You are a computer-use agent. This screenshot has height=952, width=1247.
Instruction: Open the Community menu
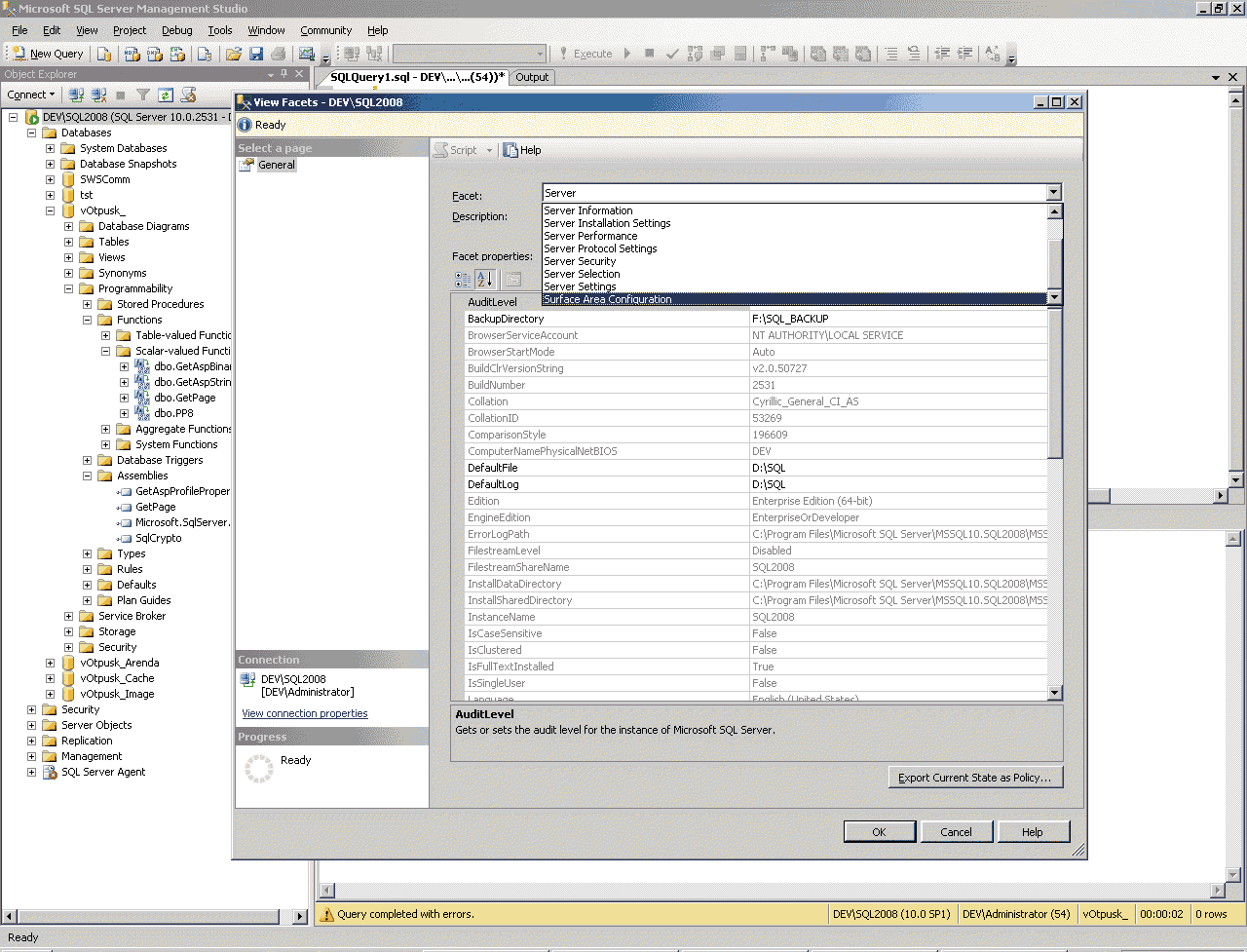(326, 30)
